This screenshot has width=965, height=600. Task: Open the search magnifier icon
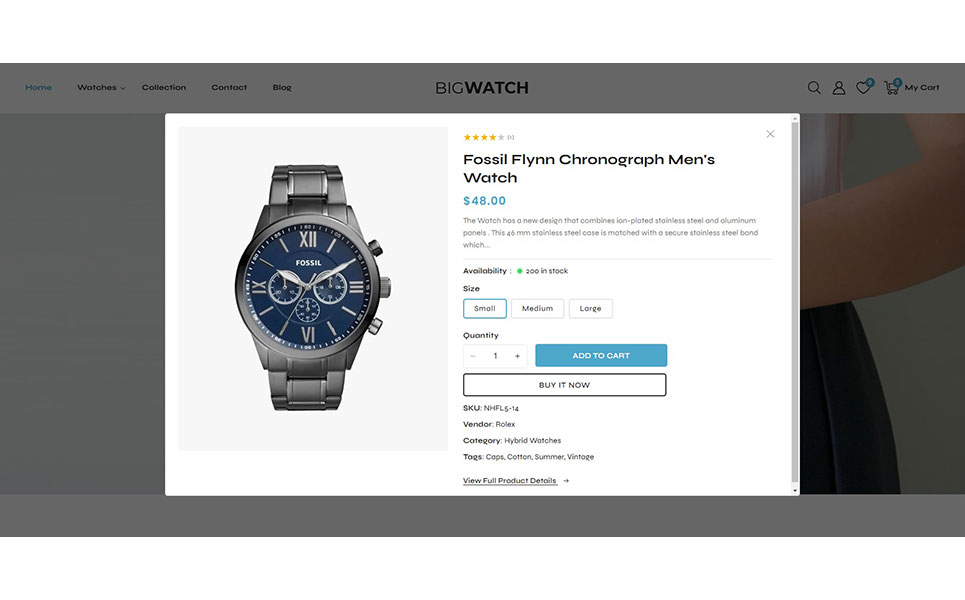coord(814,88)
